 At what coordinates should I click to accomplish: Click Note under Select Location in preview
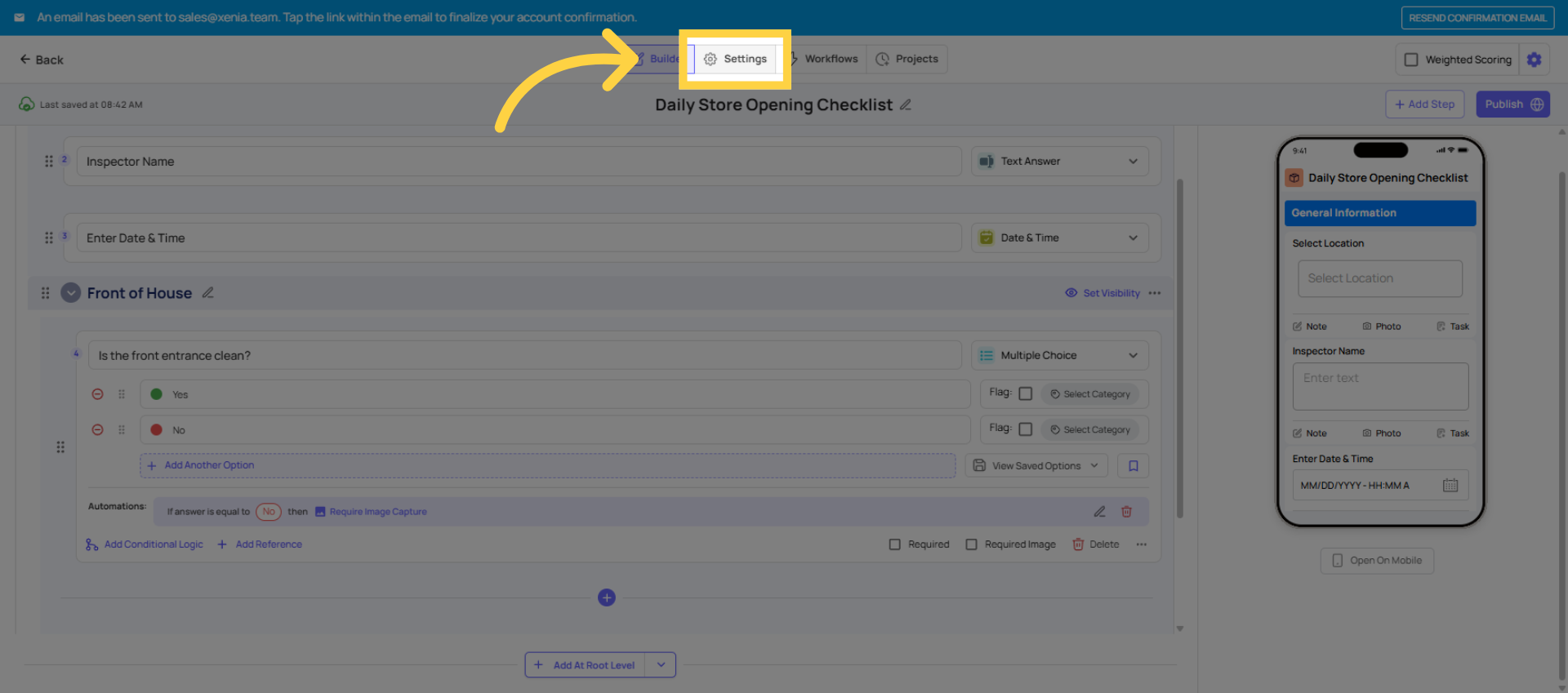tap(1310, 327)
